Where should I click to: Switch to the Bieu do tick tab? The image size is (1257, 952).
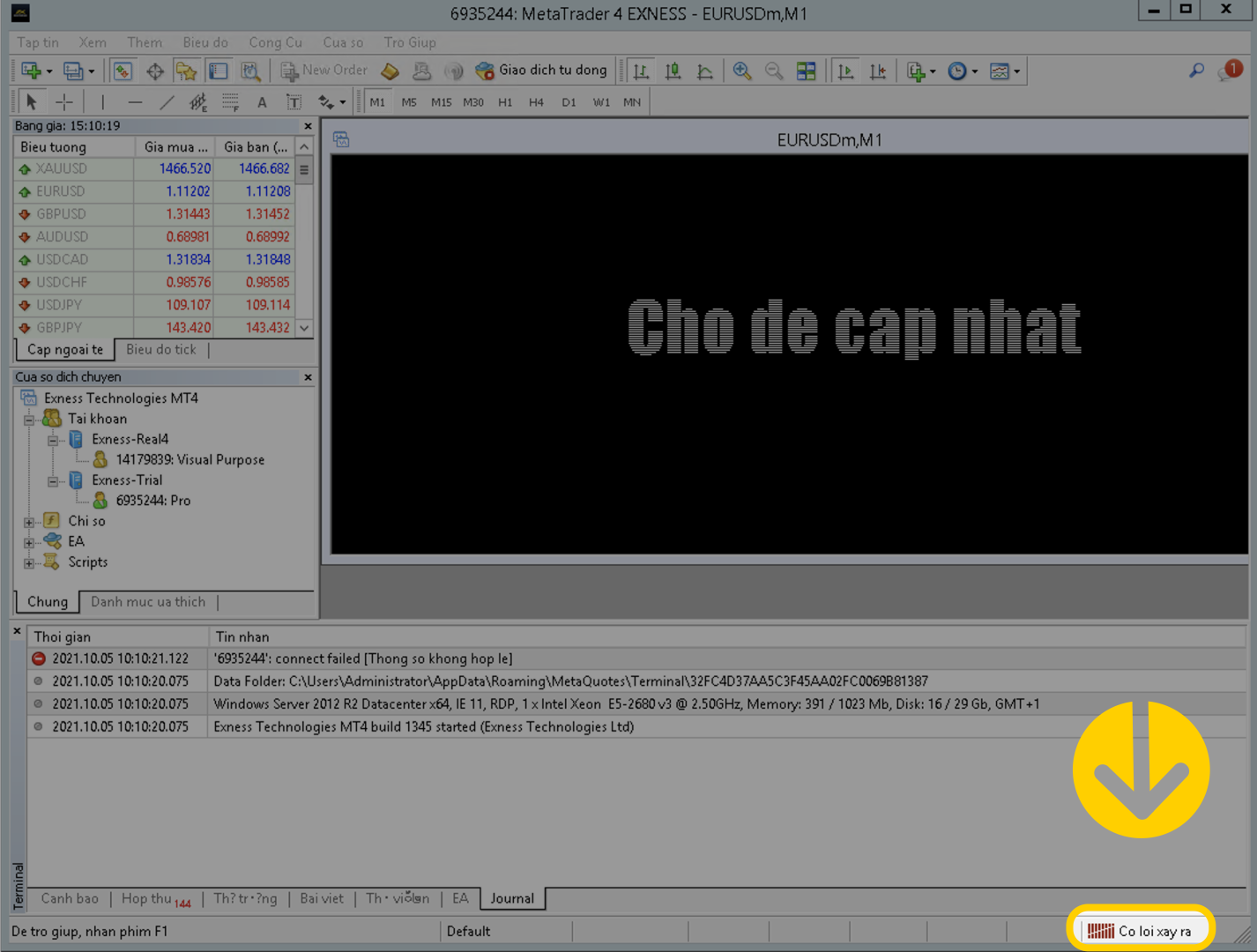[x=161, y=350]
